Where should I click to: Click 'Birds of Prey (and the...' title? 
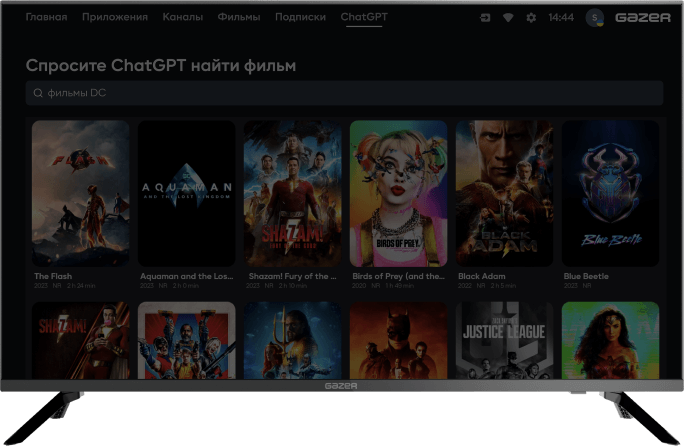398,276
